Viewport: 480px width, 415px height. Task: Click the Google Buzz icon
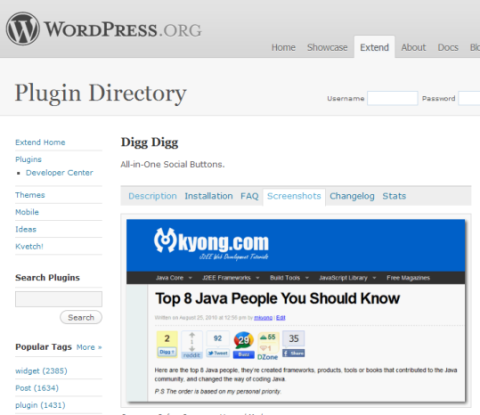244,345
